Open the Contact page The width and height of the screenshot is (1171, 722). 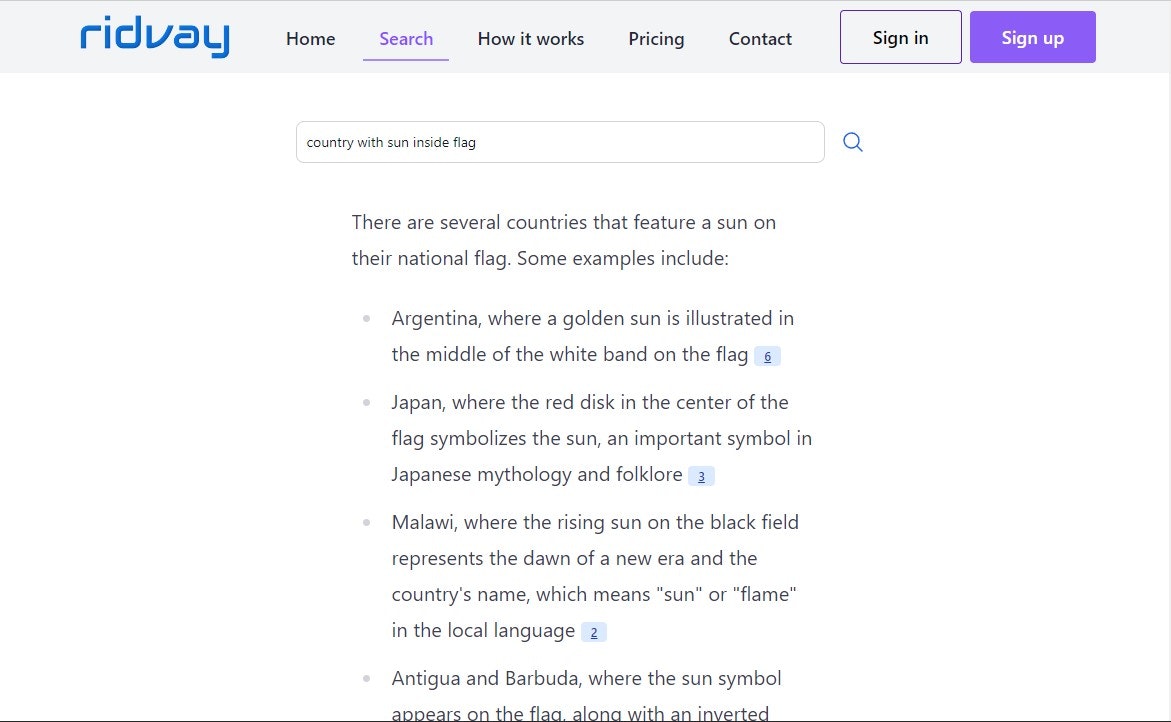(x=760, y=39)
